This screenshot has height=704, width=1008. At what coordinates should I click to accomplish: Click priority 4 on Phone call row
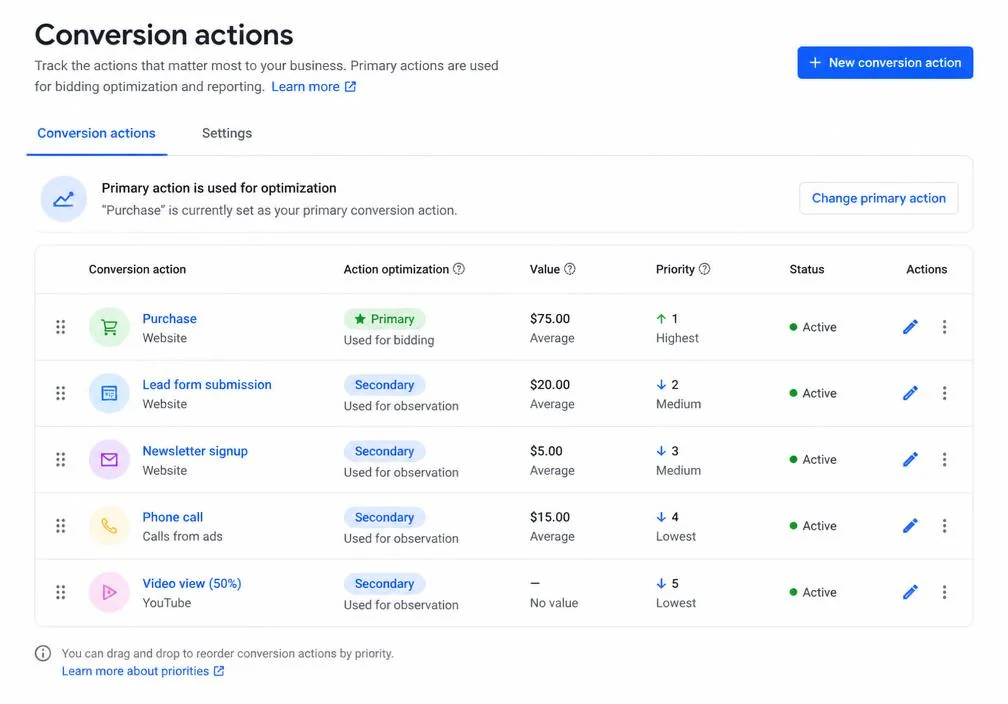tap(676, 526)
